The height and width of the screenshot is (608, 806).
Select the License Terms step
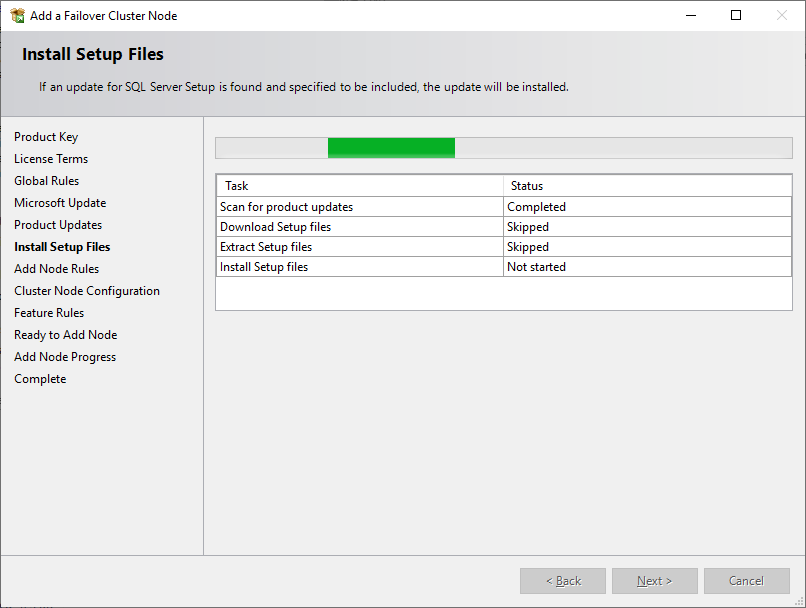coord(51,159)
